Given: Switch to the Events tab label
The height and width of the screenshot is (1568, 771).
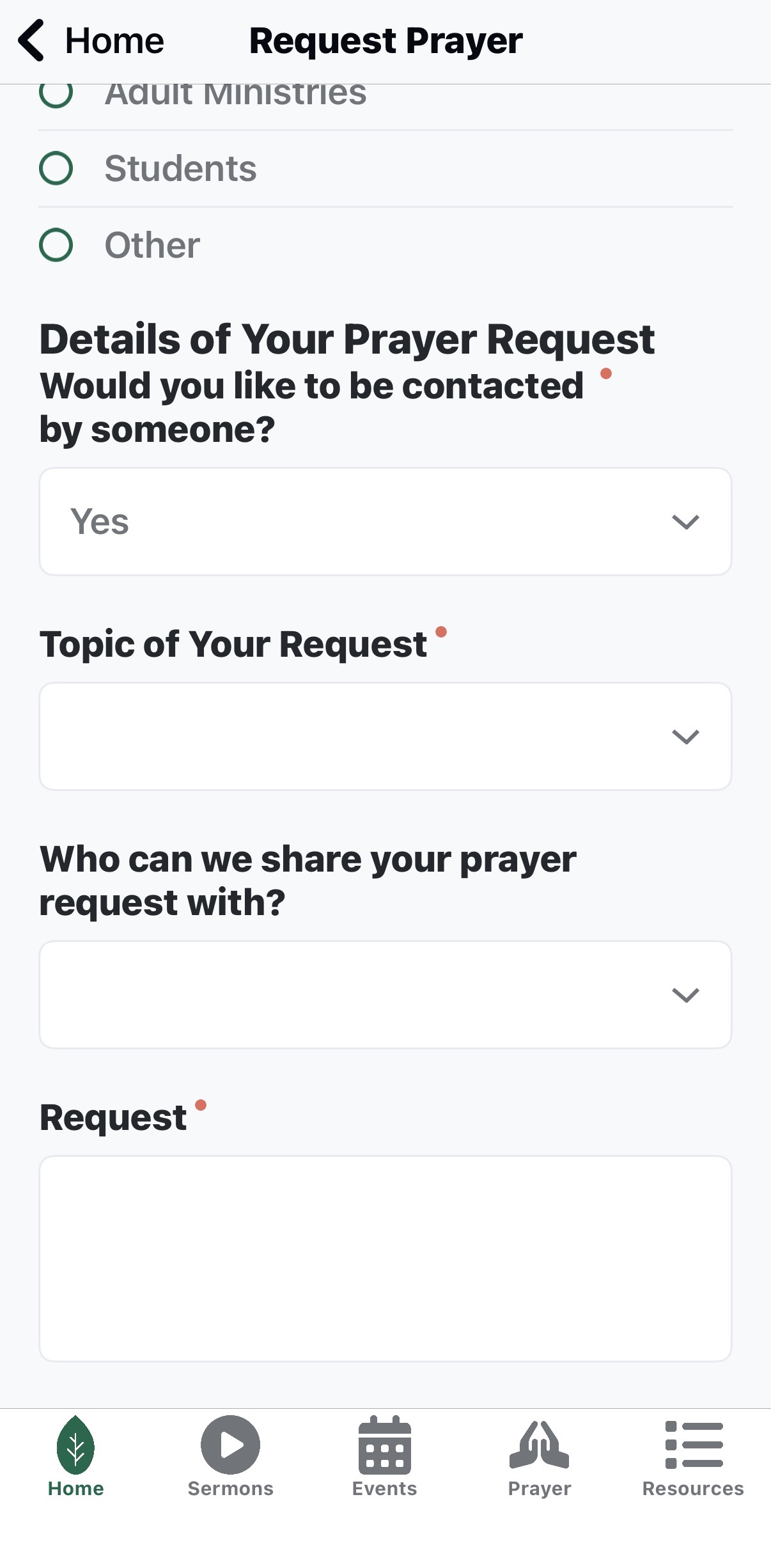Looking at the screenshot, I should pyautogui.click(x=384, y=1489).
